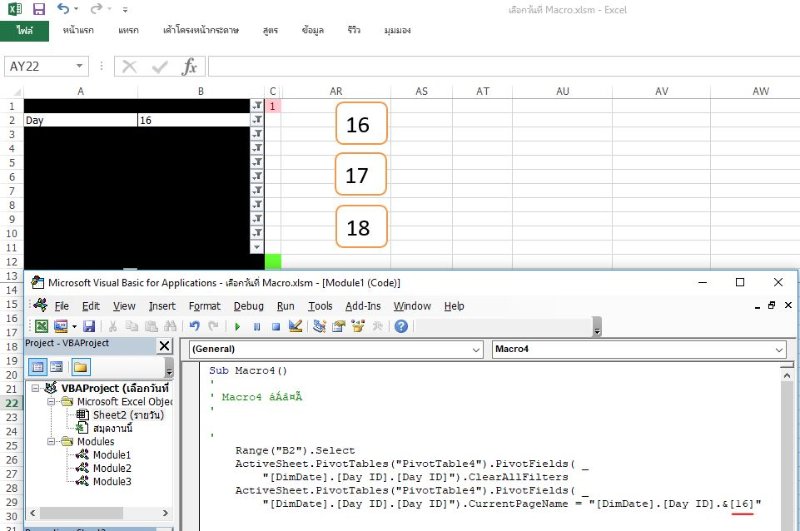Open the Debug menu in VBA editor
Screen dimensions: 800x531
tap(248, 306)
